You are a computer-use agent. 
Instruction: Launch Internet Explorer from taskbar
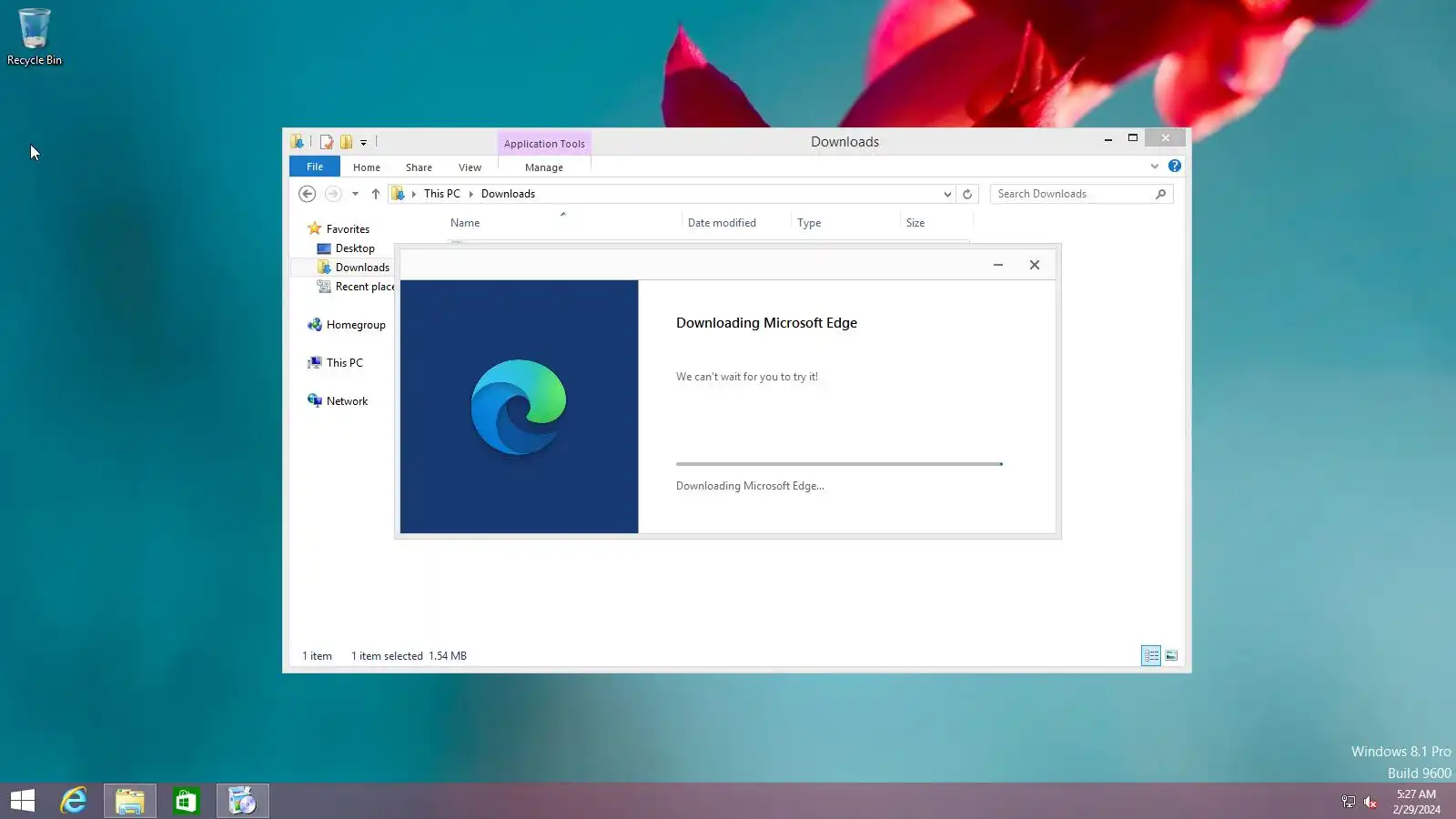(74, 801)
